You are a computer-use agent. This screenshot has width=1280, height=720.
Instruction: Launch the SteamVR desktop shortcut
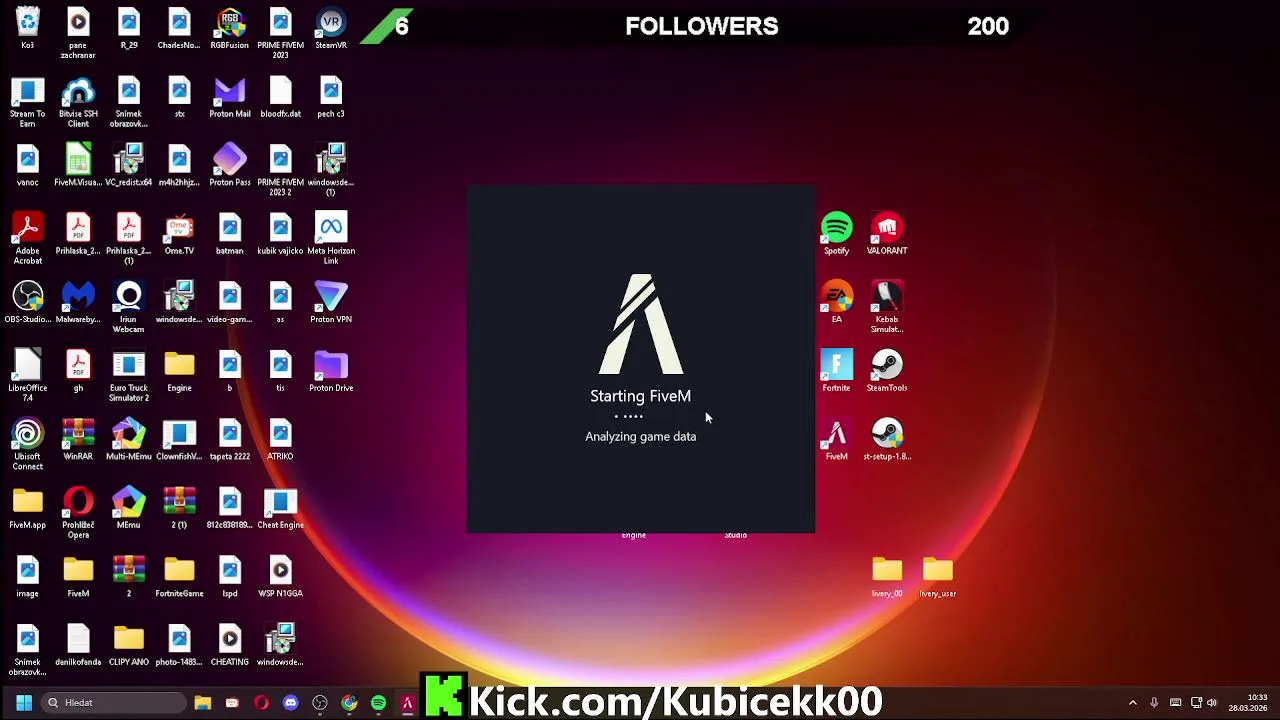[x=331, y=28]
